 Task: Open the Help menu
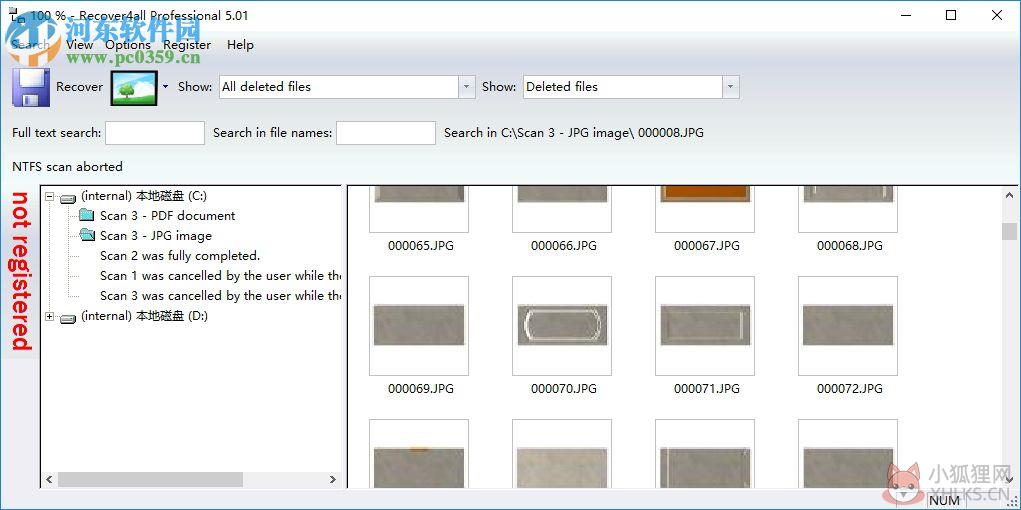click(240, 45)
